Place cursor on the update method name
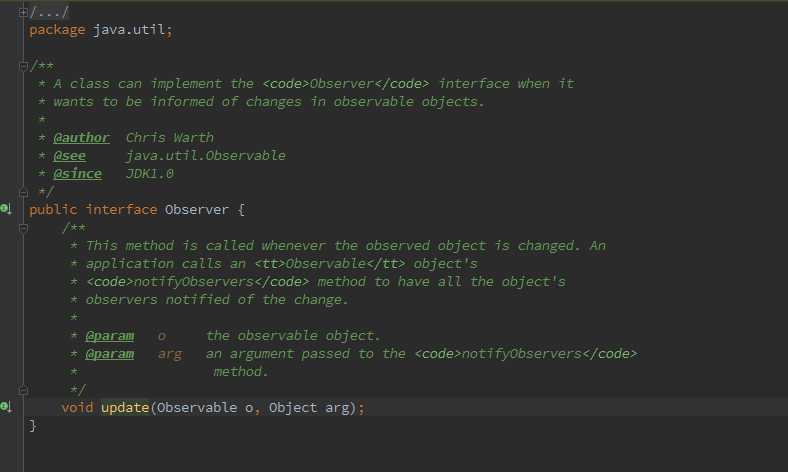This screenshot has height=472, width=788. coord(124,408)
